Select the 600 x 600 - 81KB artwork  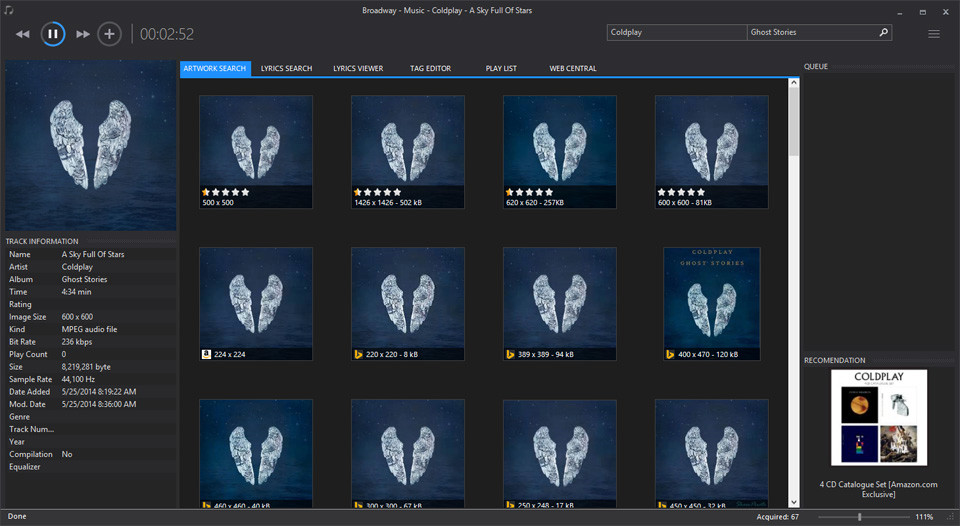(711, 152)
